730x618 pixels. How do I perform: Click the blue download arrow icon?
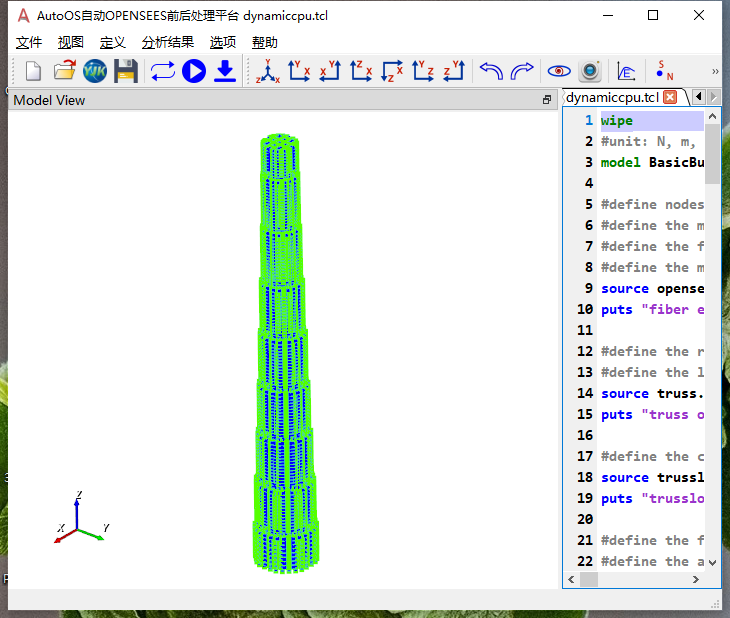click(x=225, y=71)
